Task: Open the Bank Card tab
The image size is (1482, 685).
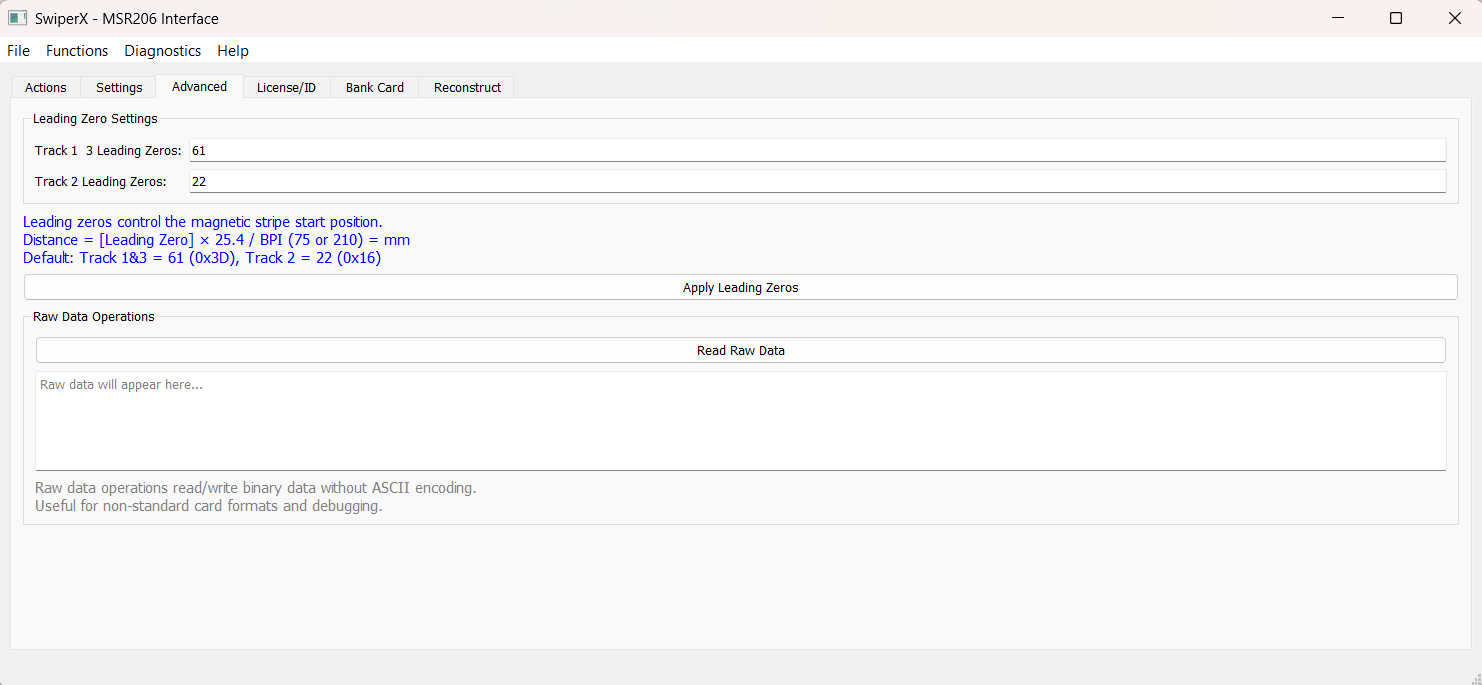Action: coord(375,88)
